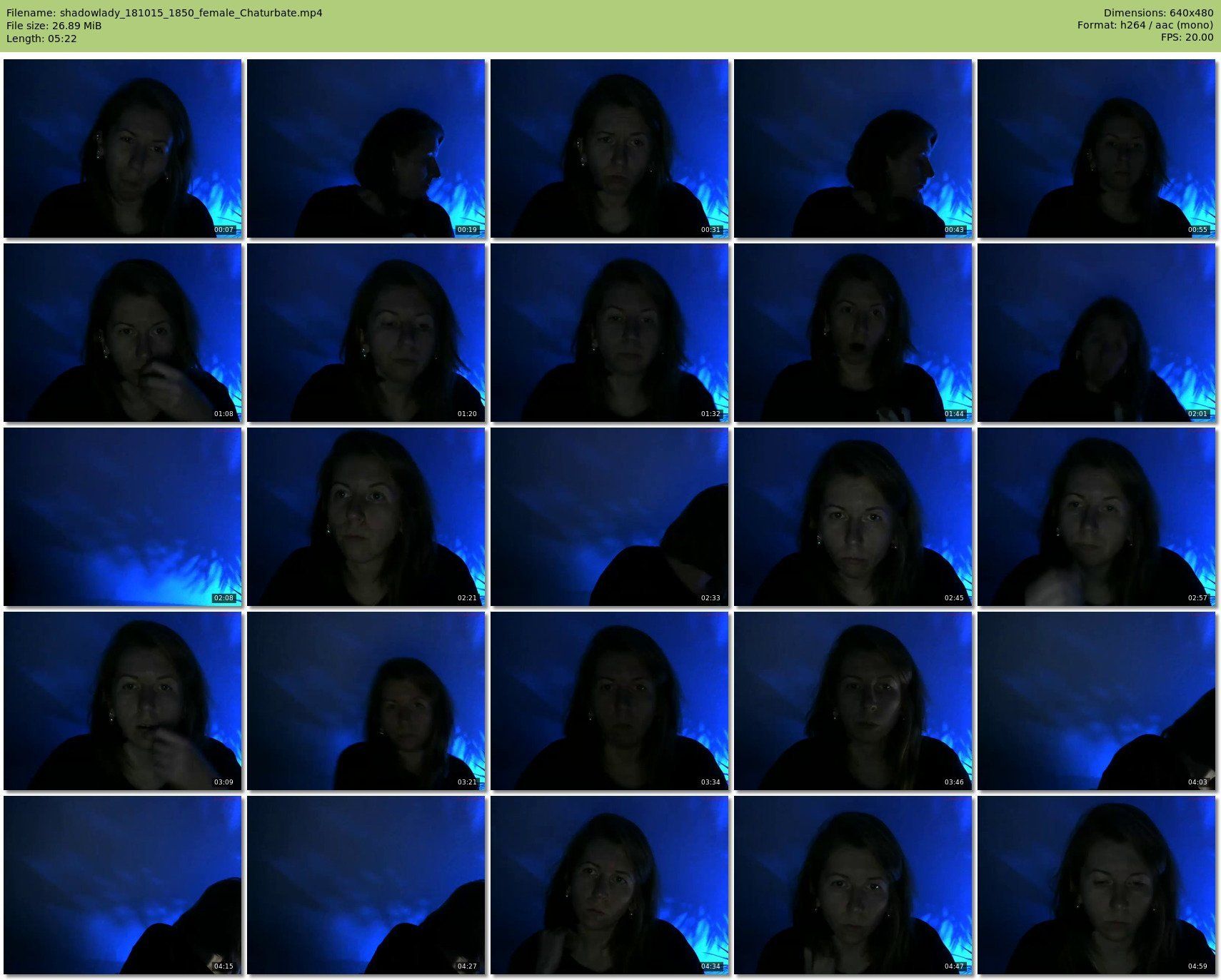Pick the frame at 02:57

point(1096,517)
